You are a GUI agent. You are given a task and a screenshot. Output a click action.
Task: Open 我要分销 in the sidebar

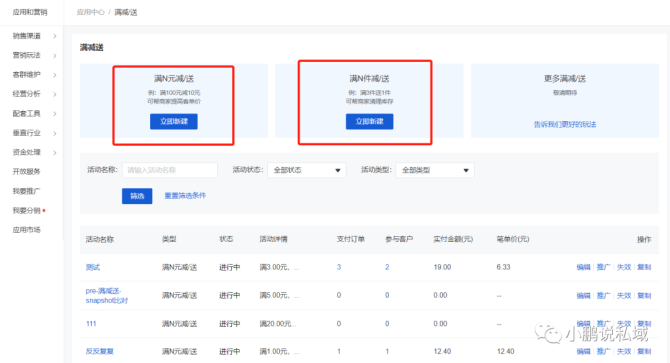click(26, 211)
